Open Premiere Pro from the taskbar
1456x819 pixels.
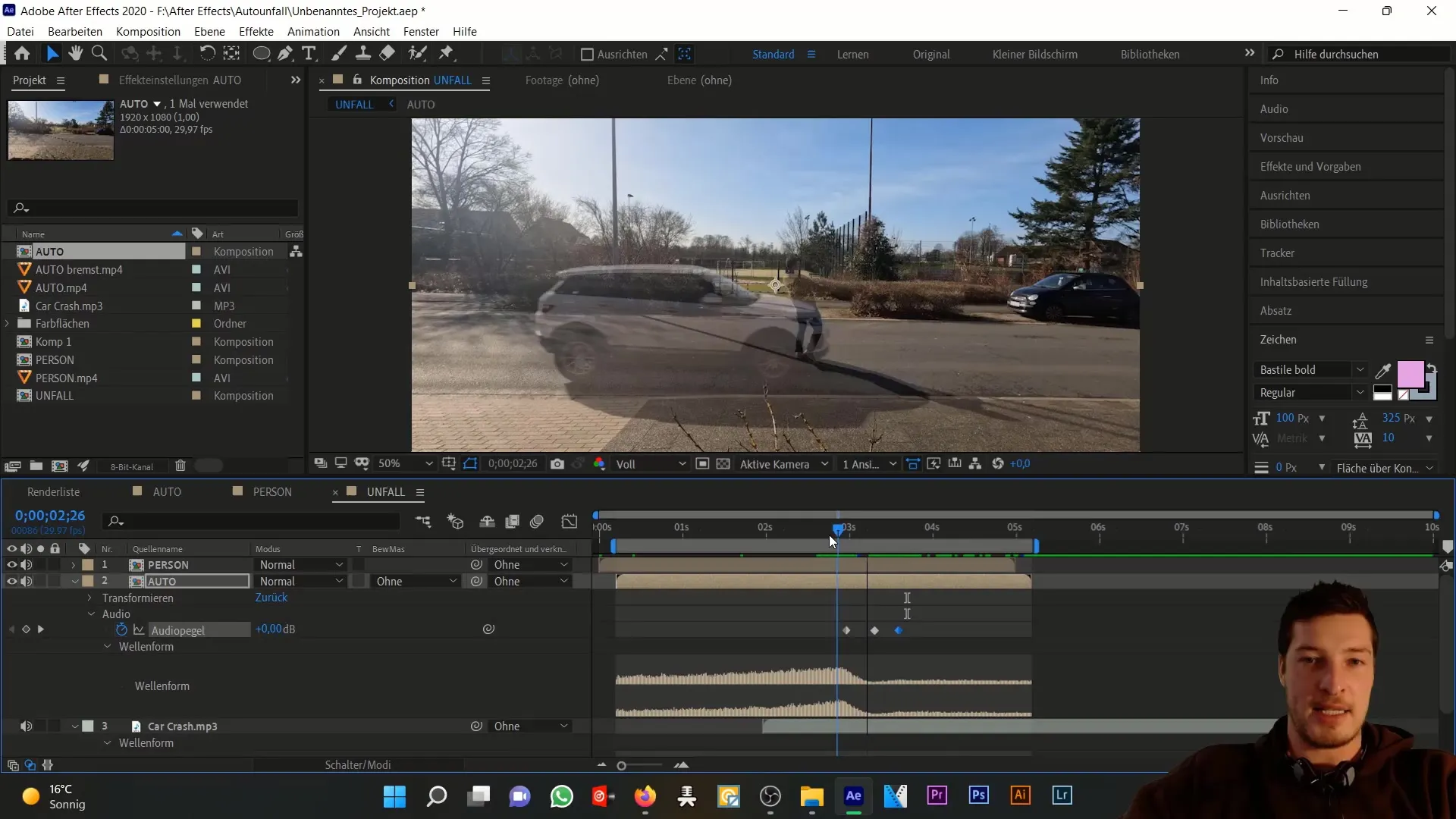click(x=937, y=795)
